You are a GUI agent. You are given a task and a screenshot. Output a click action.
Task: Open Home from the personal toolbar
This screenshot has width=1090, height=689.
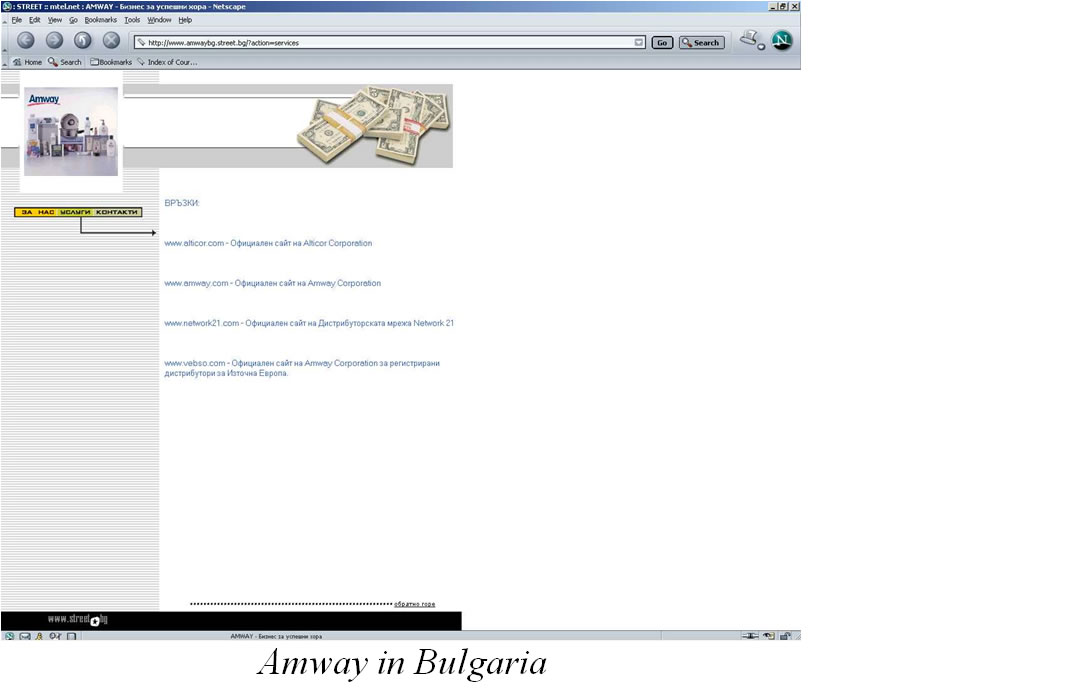[28, 62]
